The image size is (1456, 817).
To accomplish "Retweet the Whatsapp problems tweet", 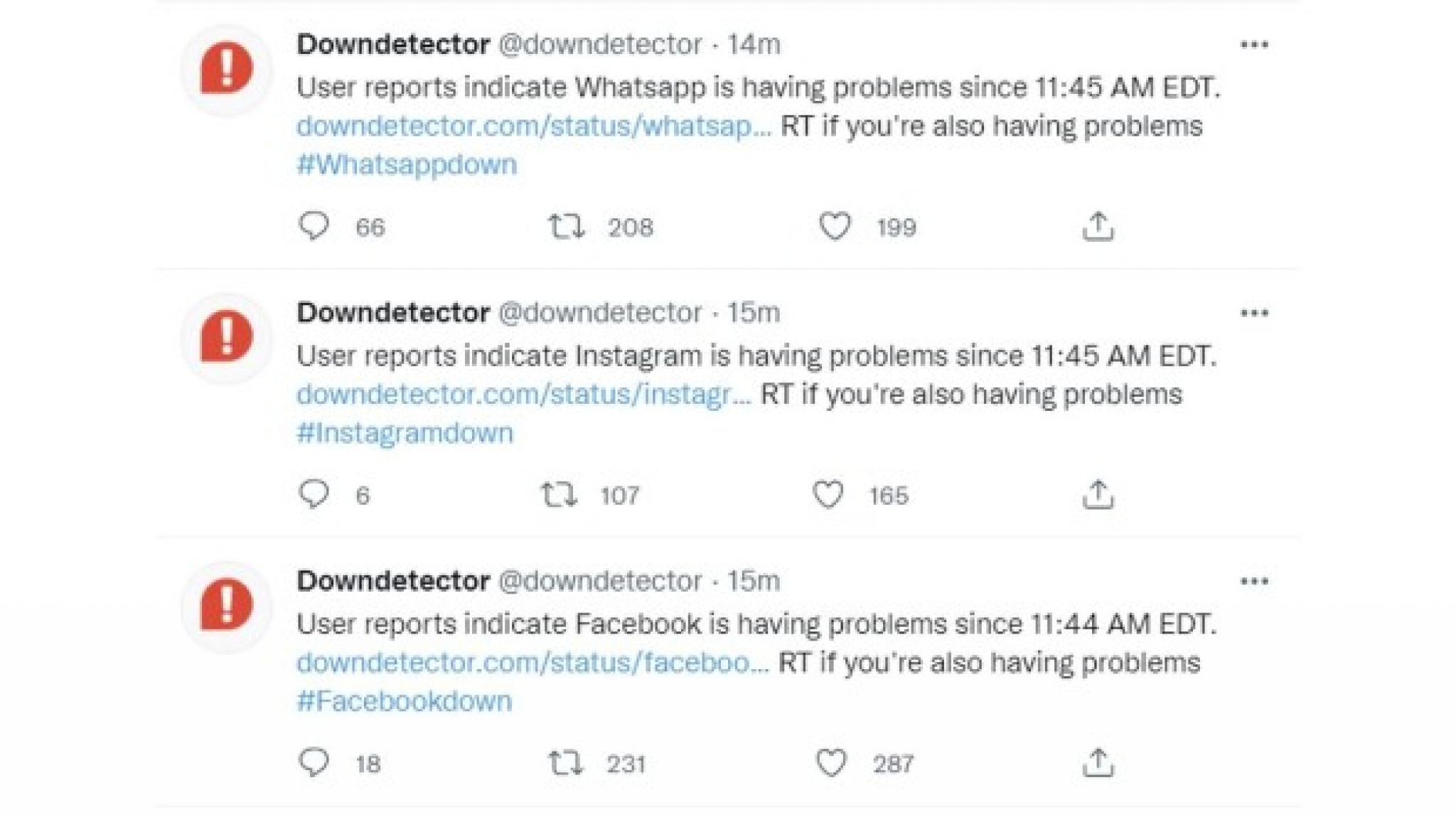I will click(x=567, y=227).
